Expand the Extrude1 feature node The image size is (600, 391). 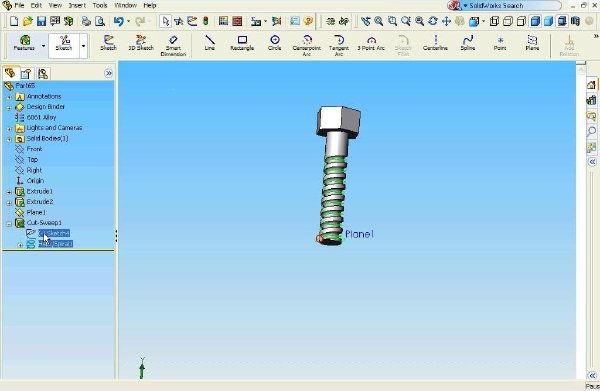(x=9, y=192)
